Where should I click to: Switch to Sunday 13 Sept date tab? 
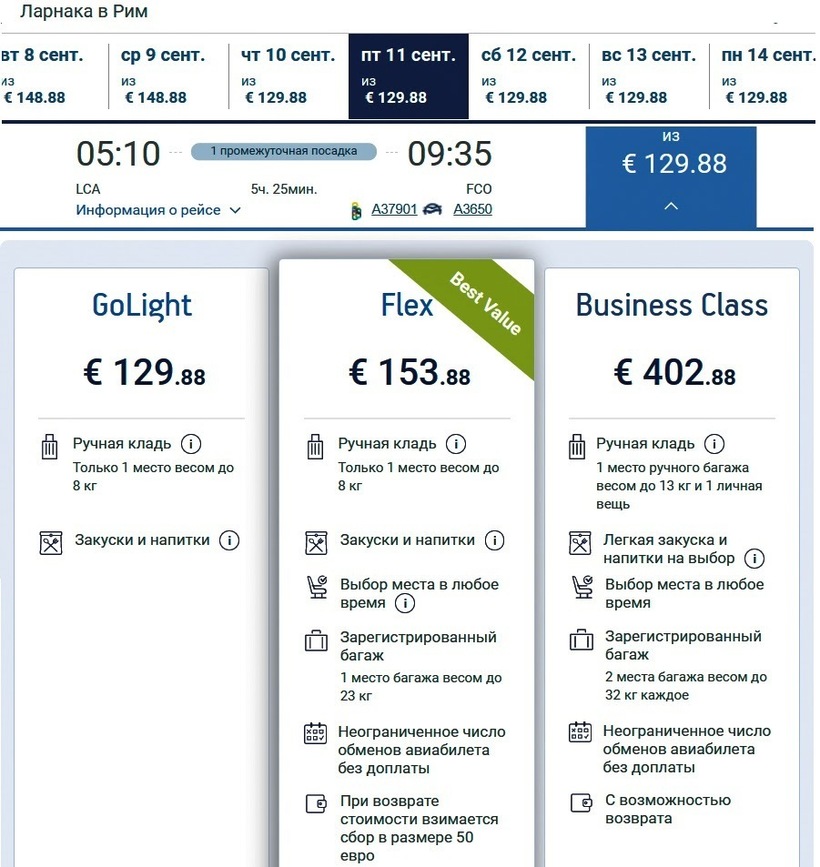pos(648,76)
